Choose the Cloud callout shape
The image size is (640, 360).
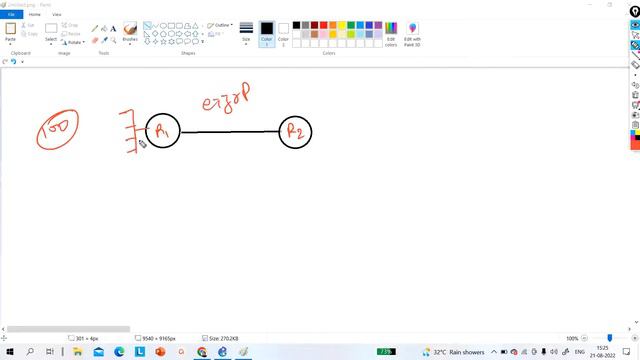point(196,42)
